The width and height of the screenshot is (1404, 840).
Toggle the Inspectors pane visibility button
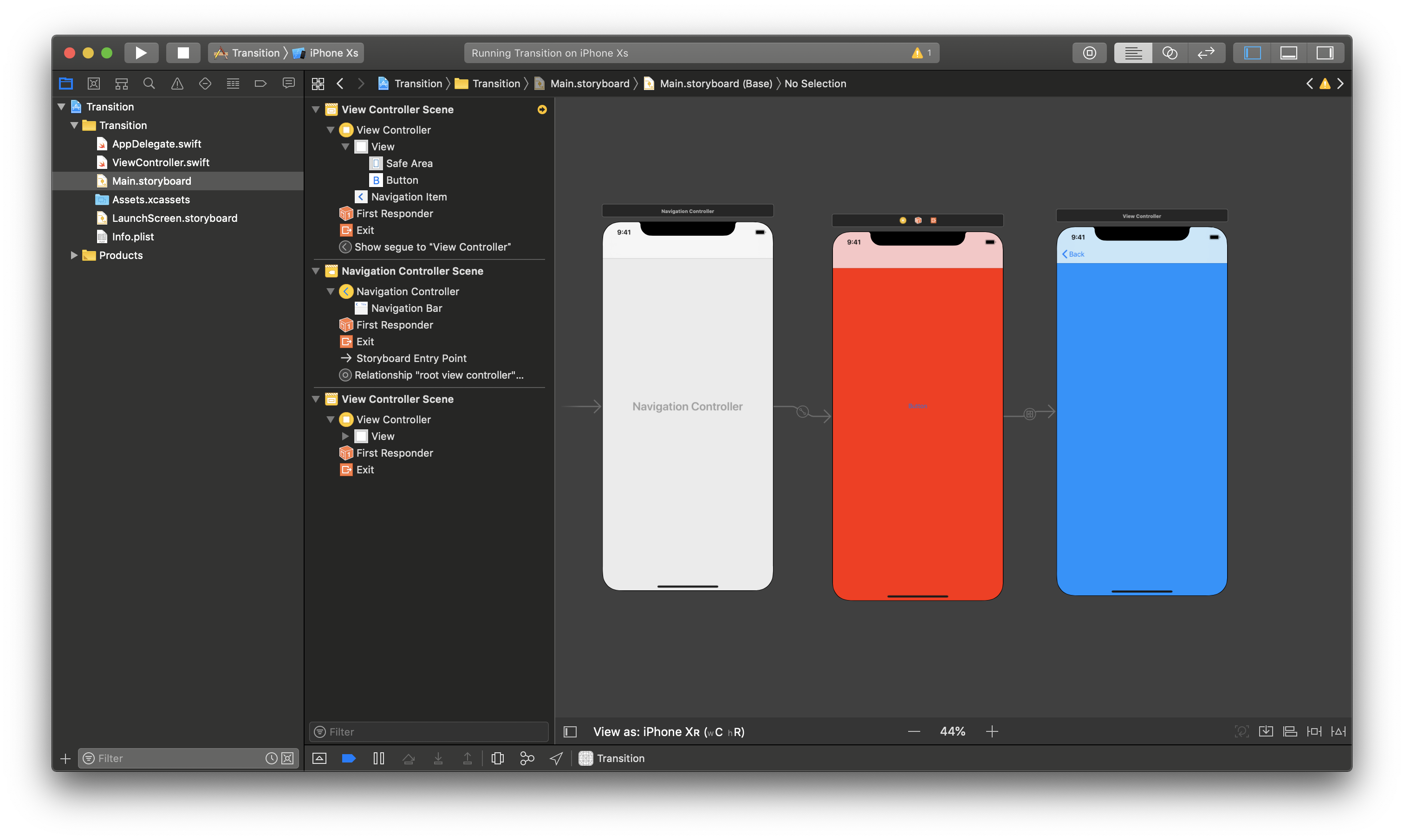pos(1325,52)
